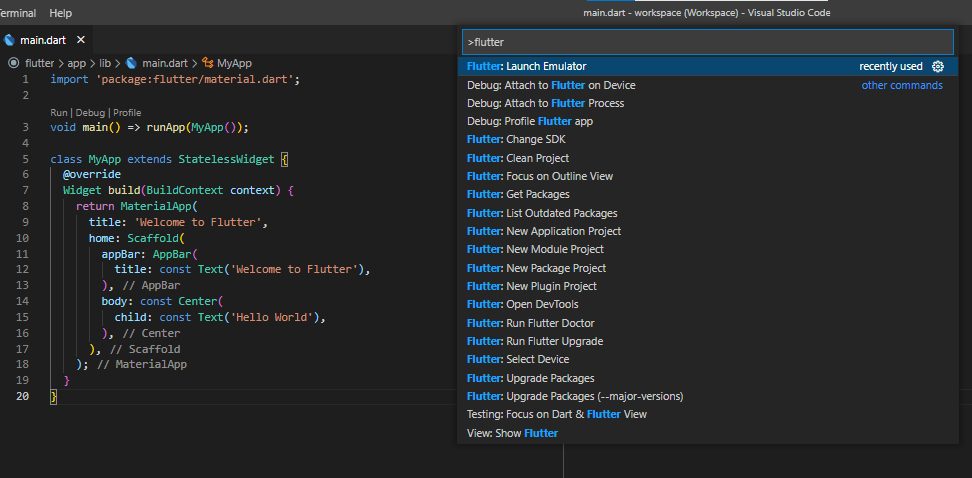Select Debug: Attach to Flutter on Device
Viewport: 972px width, 478px height.
point(708,85)
